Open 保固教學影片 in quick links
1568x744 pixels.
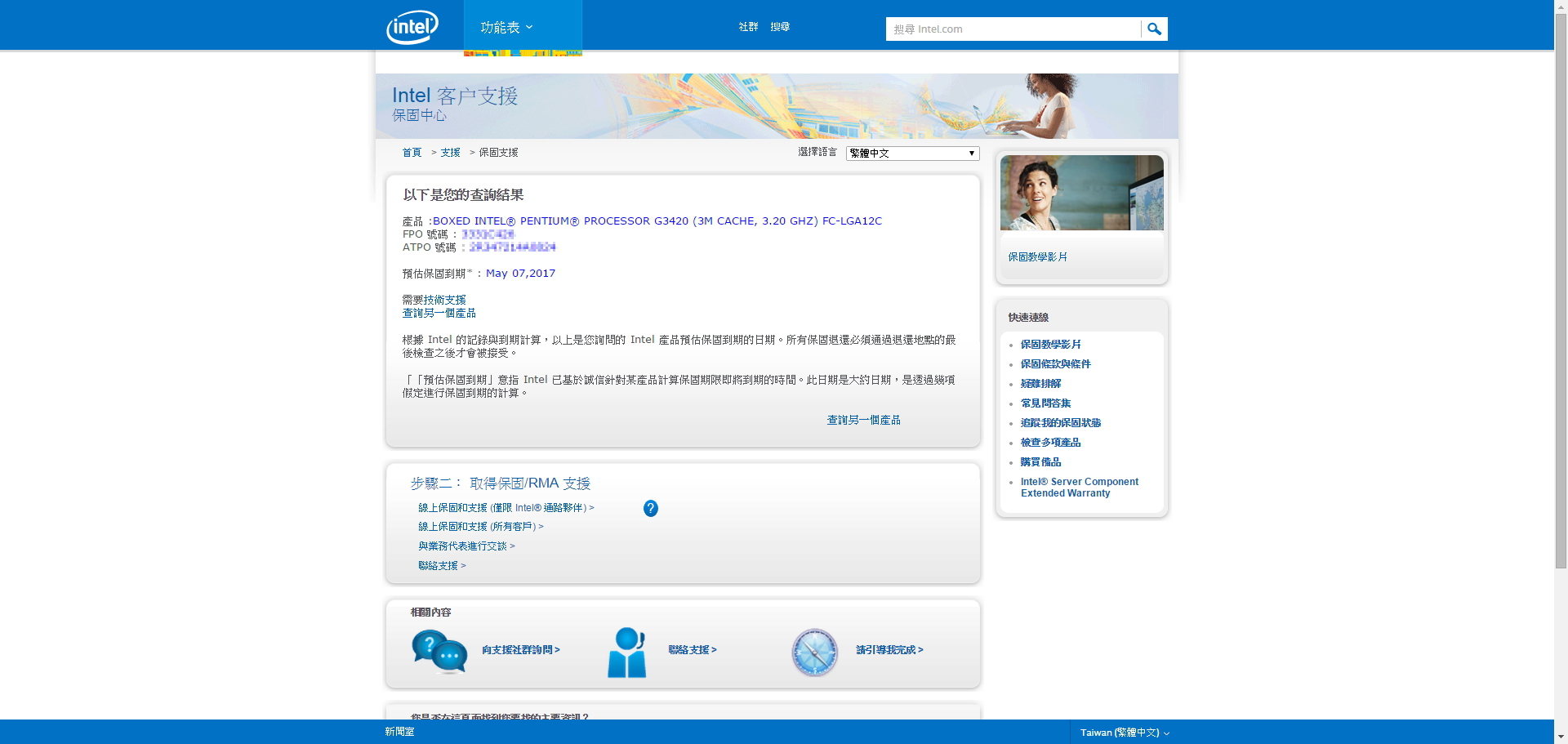tap(1050, 345)
